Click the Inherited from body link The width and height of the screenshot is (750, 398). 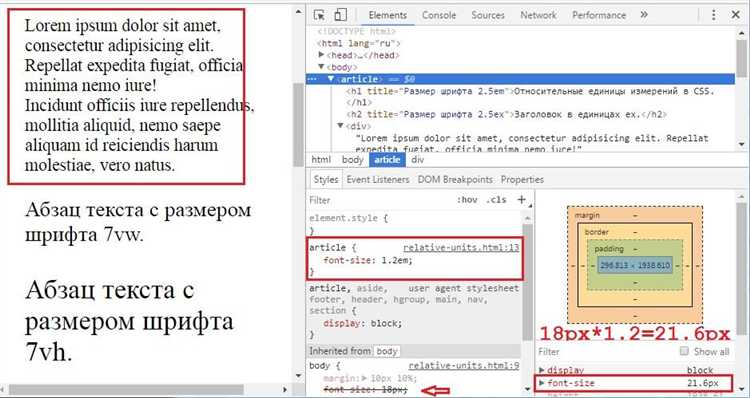(387, 351)
